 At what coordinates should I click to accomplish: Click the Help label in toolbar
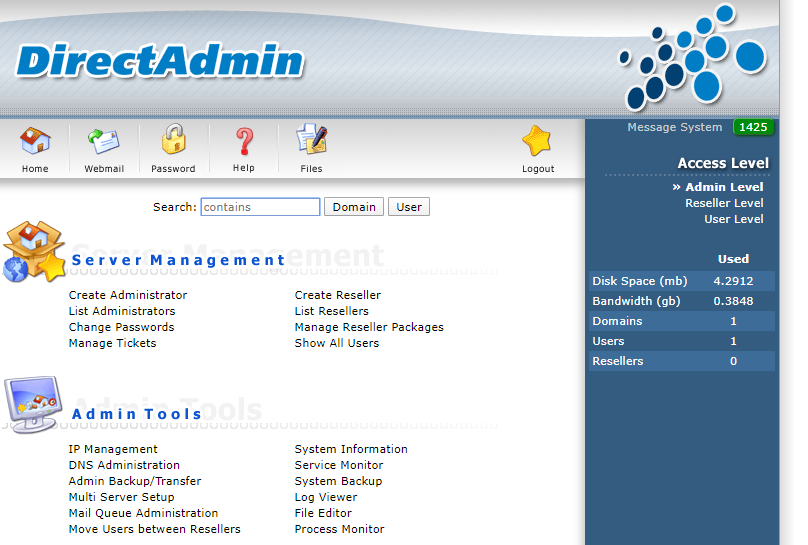[244, 168]
